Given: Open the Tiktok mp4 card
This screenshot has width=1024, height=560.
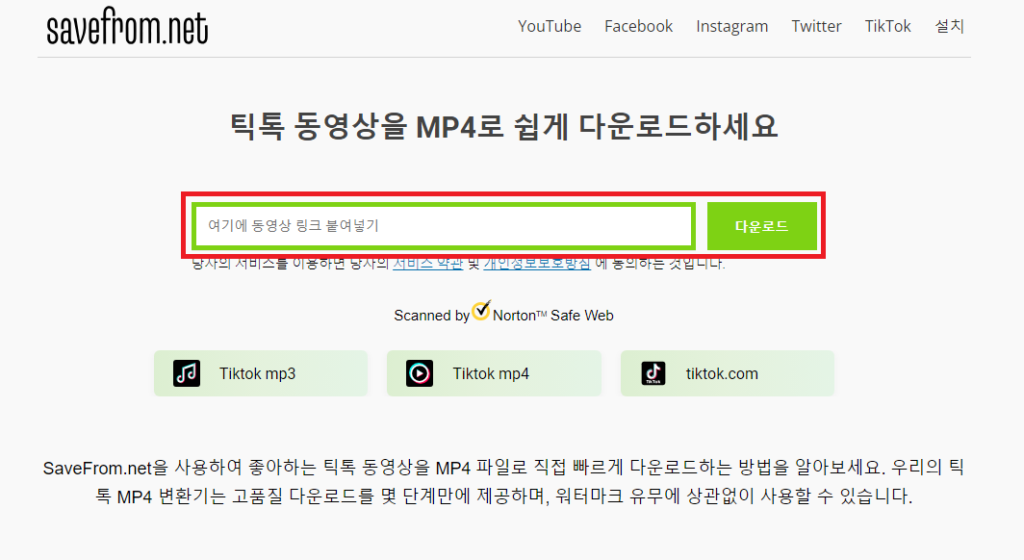Looking at the screenshot, I should [x=494, y=373].
